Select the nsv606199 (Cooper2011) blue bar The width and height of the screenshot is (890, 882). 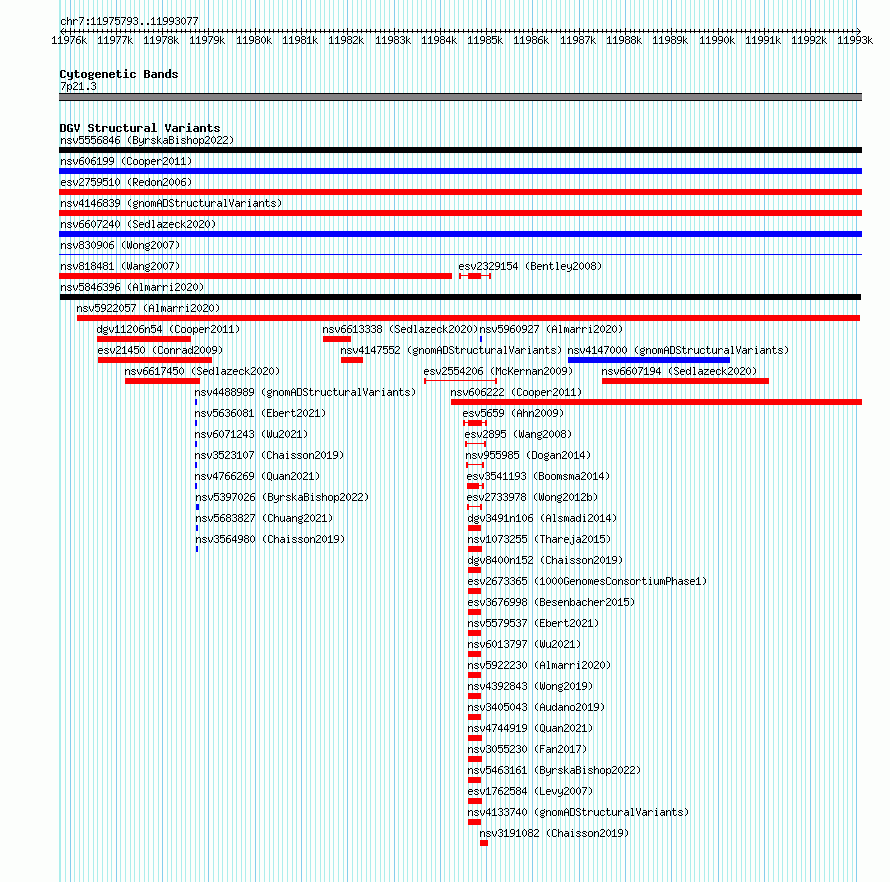tap(460, 171)
